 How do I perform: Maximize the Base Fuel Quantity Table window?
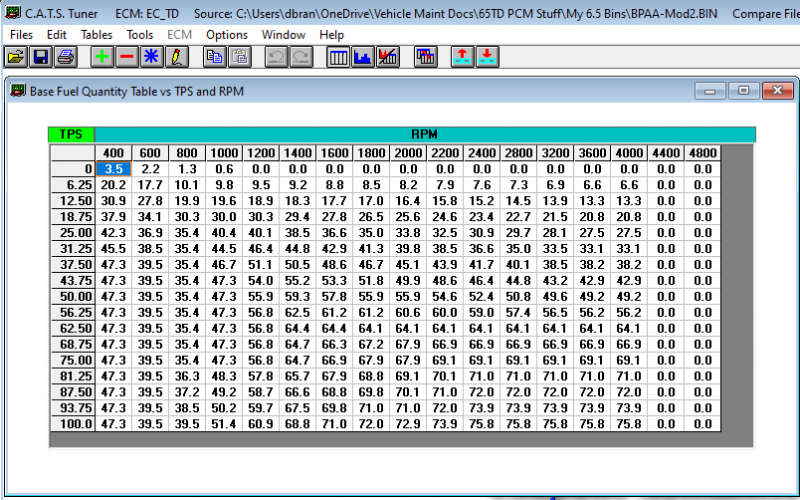click(x=744, y=91)
